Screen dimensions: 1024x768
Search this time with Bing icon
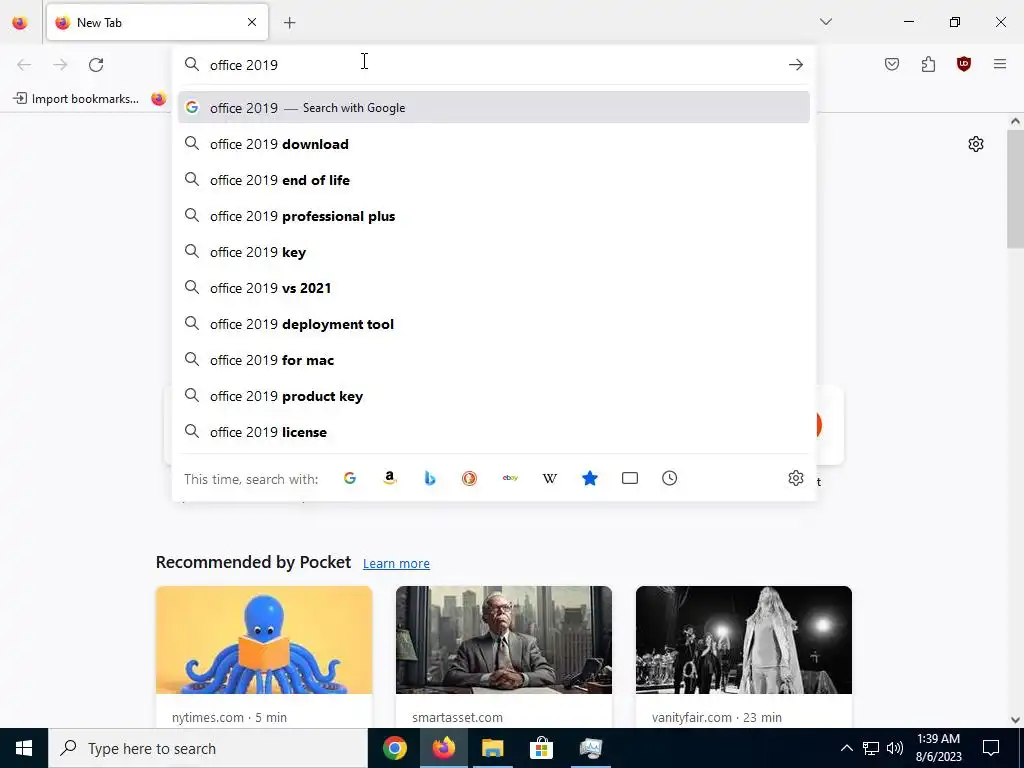point(430,478)
